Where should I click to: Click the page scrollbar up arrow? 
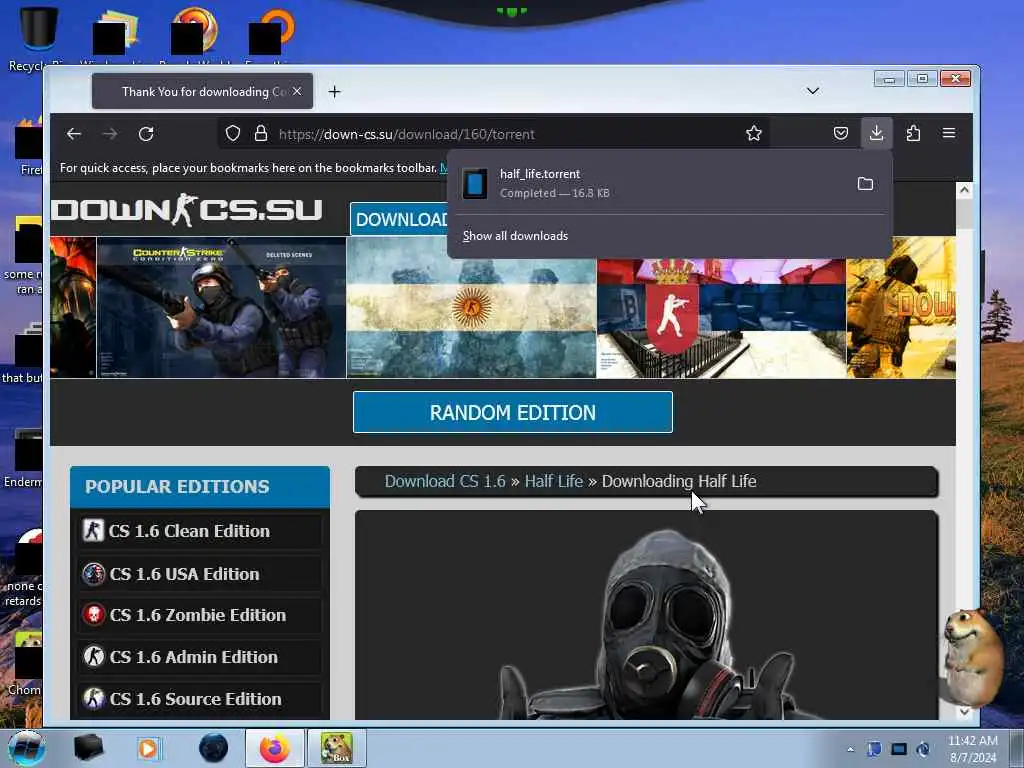(964, 190)
